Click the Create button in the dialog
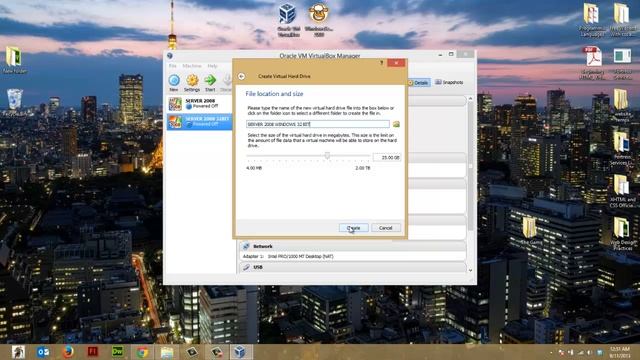 point(353,228)
